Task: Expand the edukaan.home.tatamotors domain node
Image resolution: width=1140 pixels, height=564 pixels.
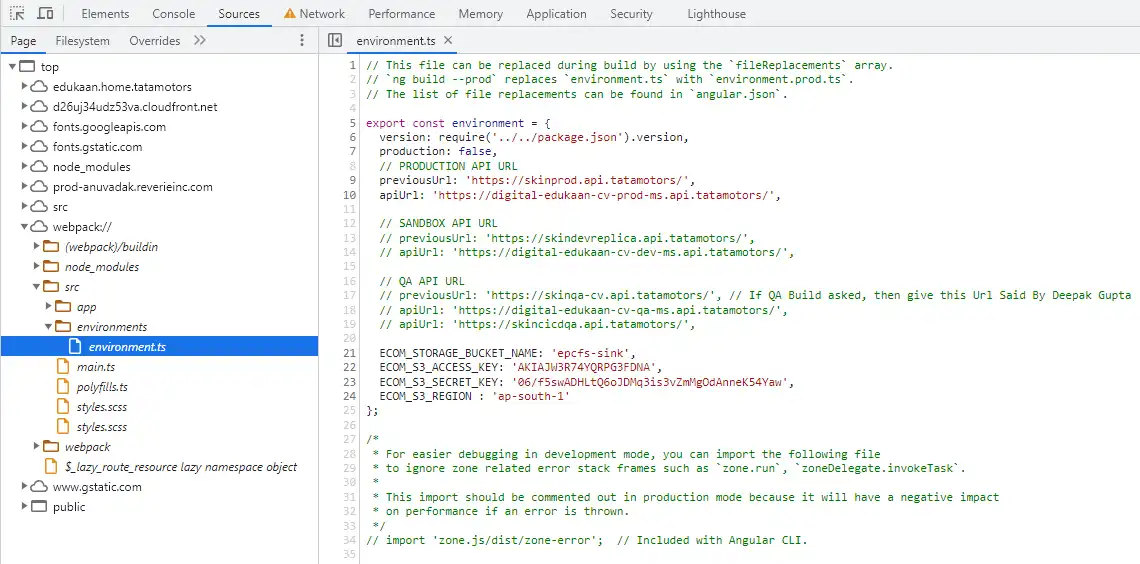Action: (25, 87)
